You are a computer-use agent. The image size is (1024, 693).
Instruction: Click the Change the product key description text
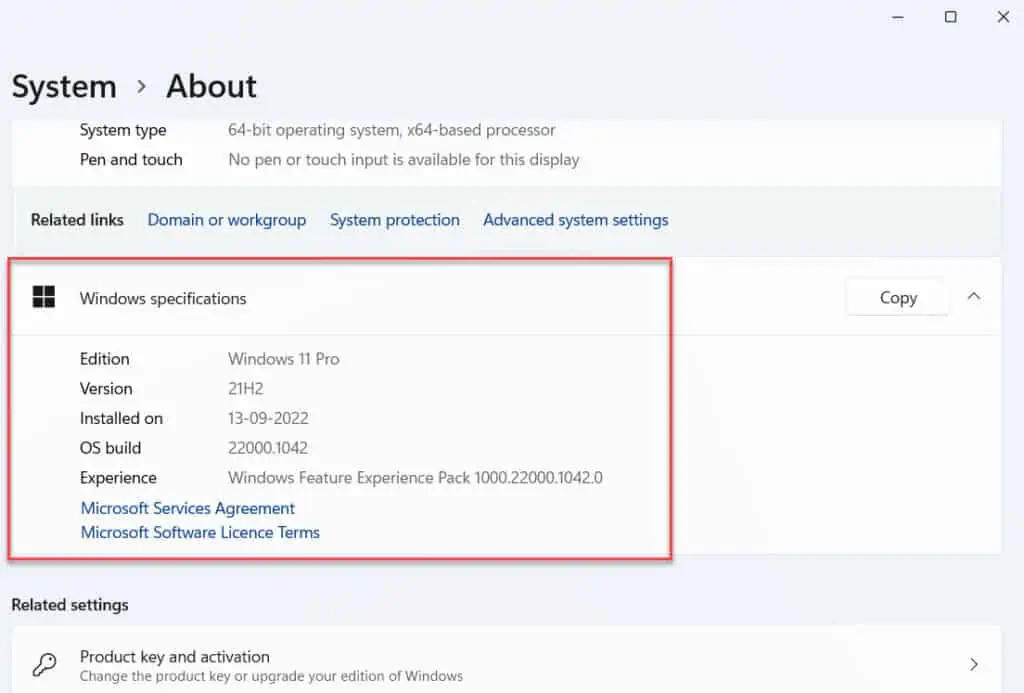271,676
